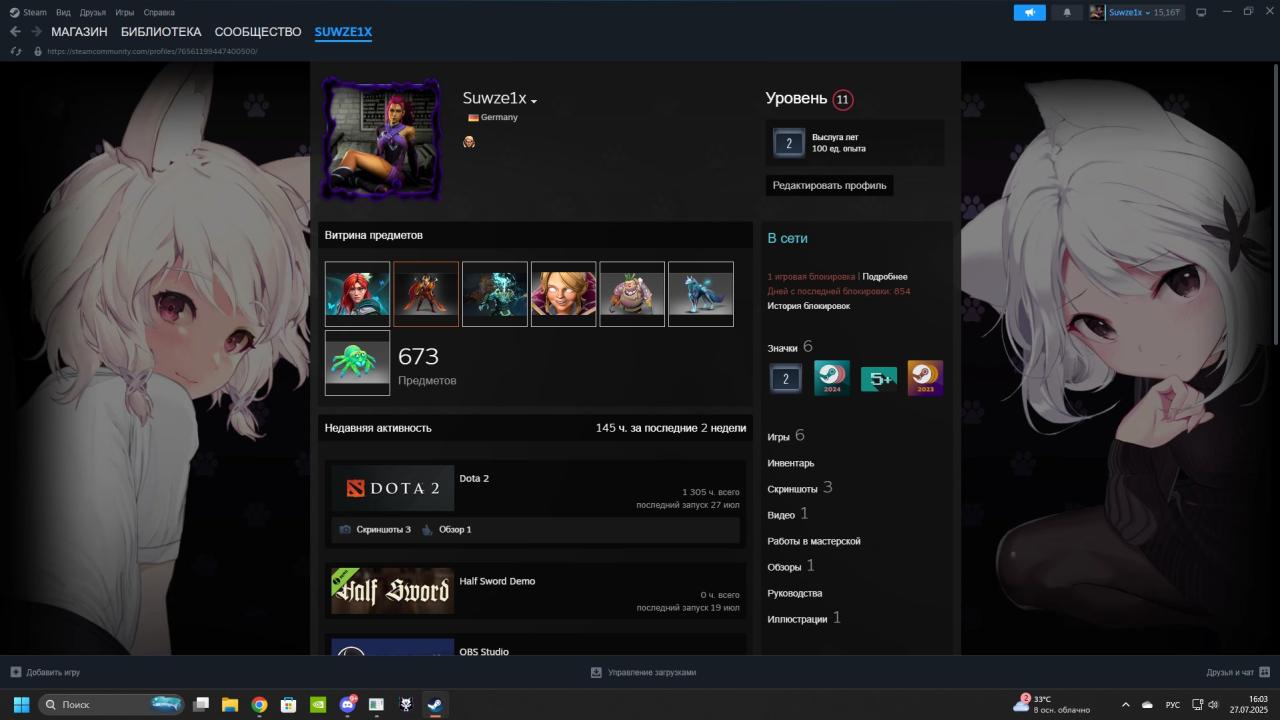Open the Игры menu

point(125,13)
